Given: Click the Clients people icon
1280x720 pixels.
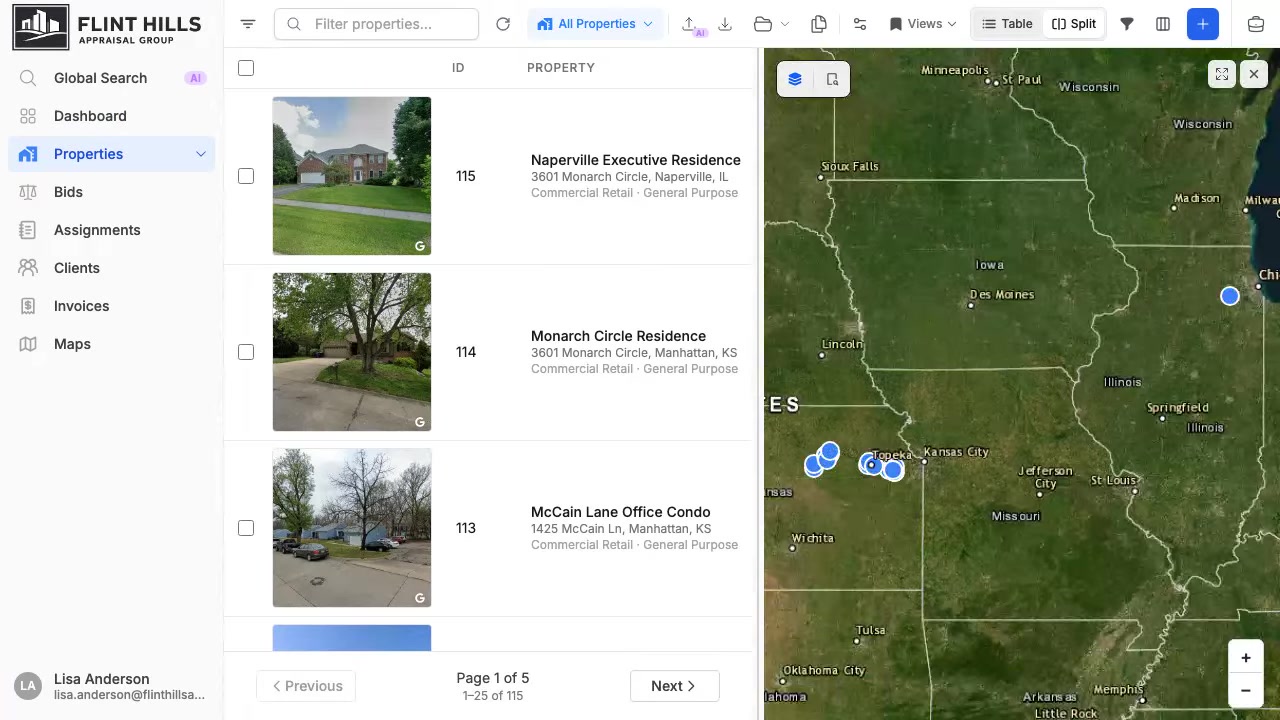Looking at the screenshot, I should 28,268.
